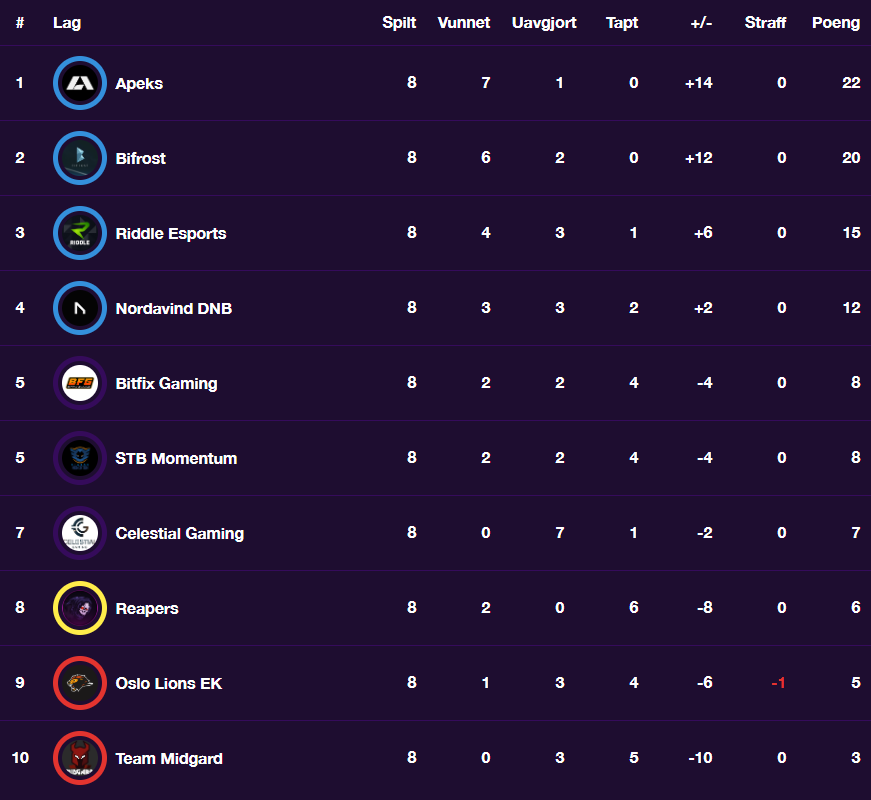
Task: Click the Team Midgard logo
Action: [x=80, y=758]
